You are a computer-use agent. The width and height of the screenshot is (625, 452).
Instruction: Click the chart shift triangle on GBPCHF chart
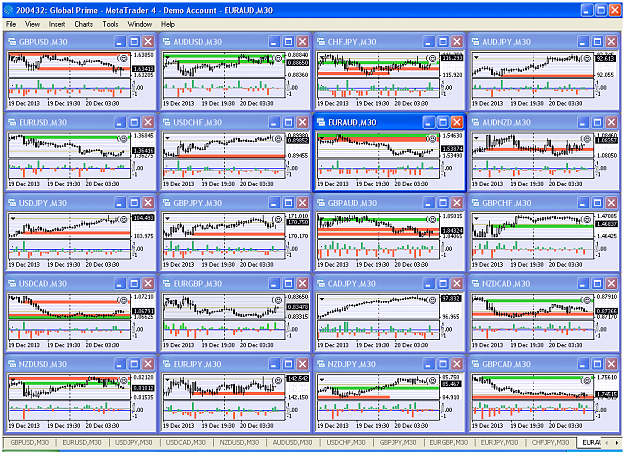(x=476, y=219)
